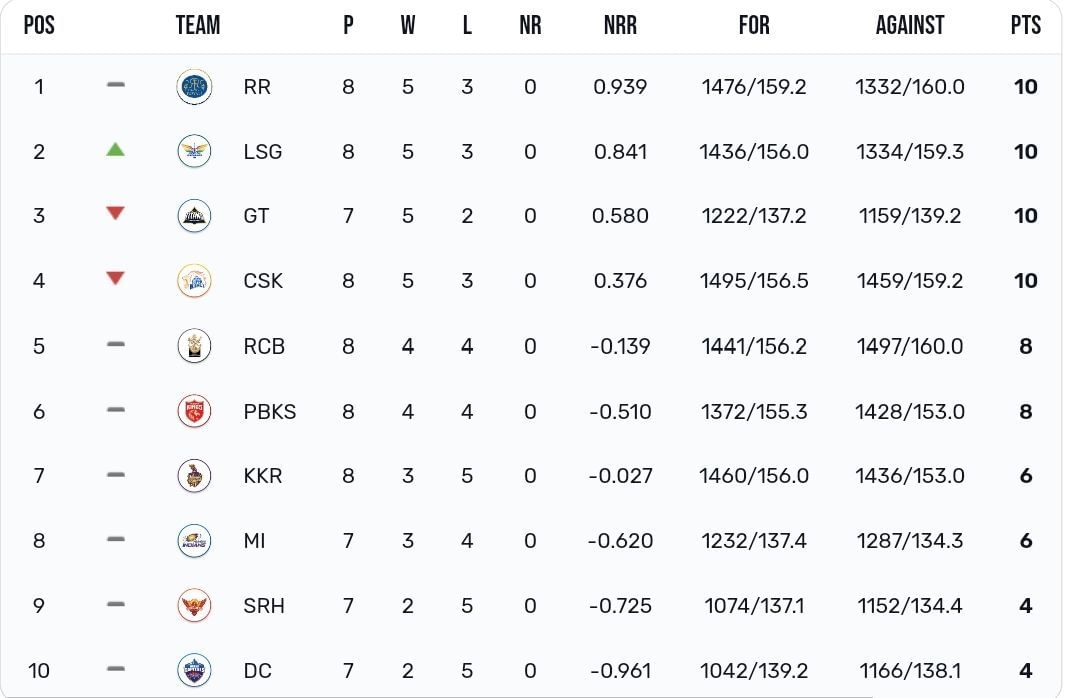This screenshot has width=1080, height=698.
Task: Click the RCB team logo
Action: click(194, 346)
